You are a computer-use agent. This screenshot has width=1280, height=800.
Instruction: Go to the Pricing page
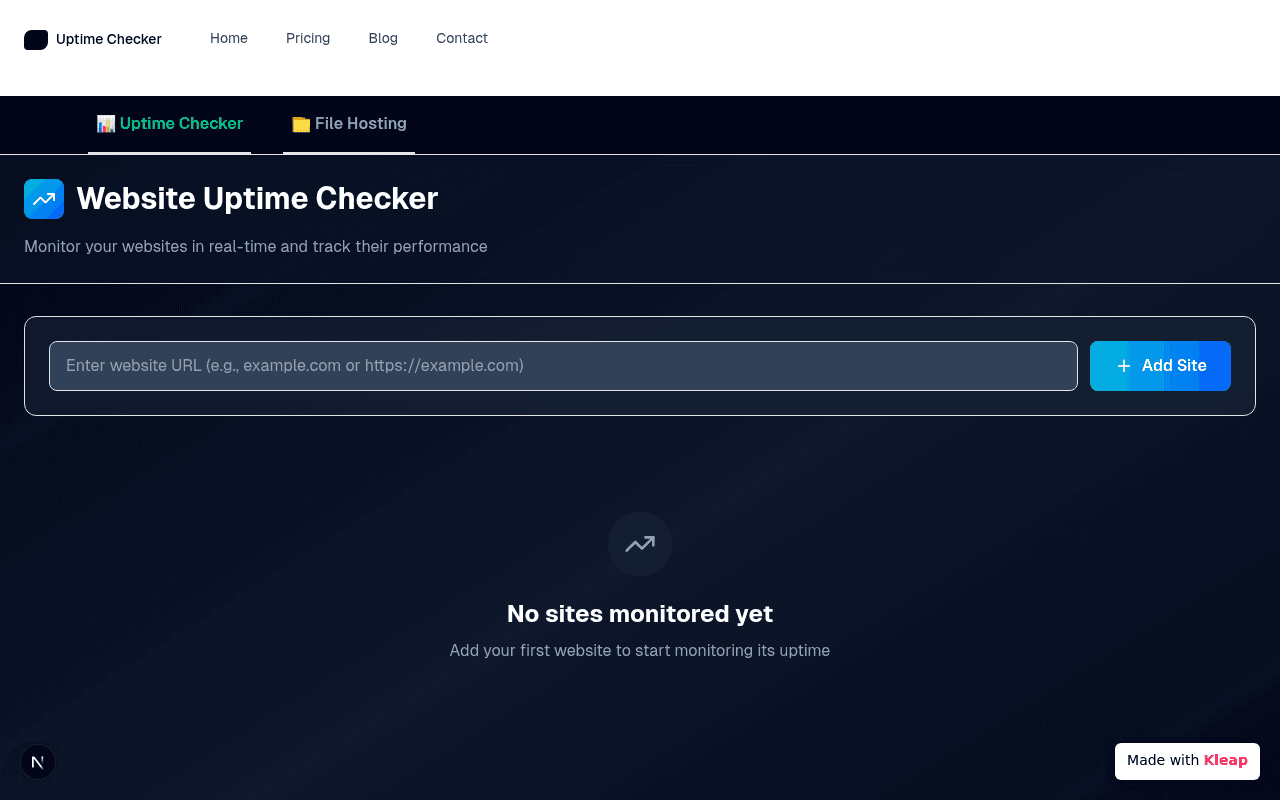tap(308, 38)
